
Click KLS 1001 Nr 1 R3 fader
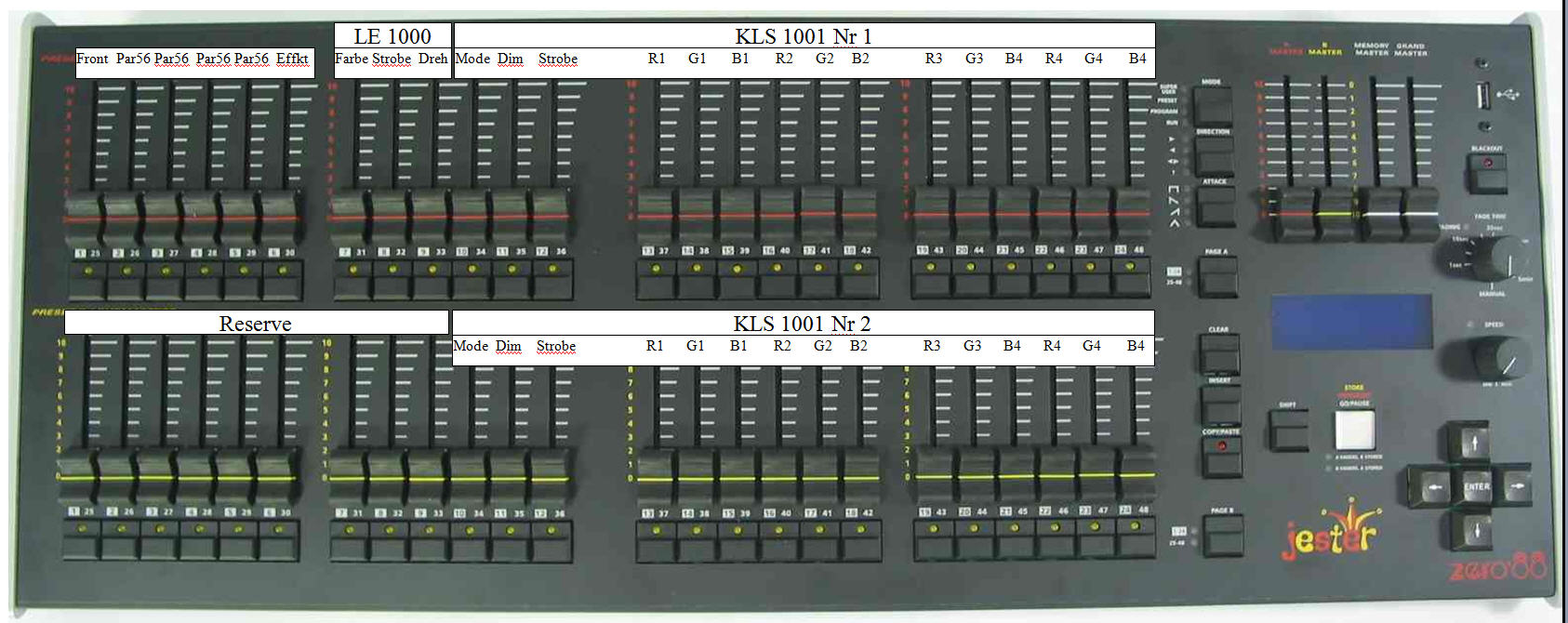tap(931, 214)
